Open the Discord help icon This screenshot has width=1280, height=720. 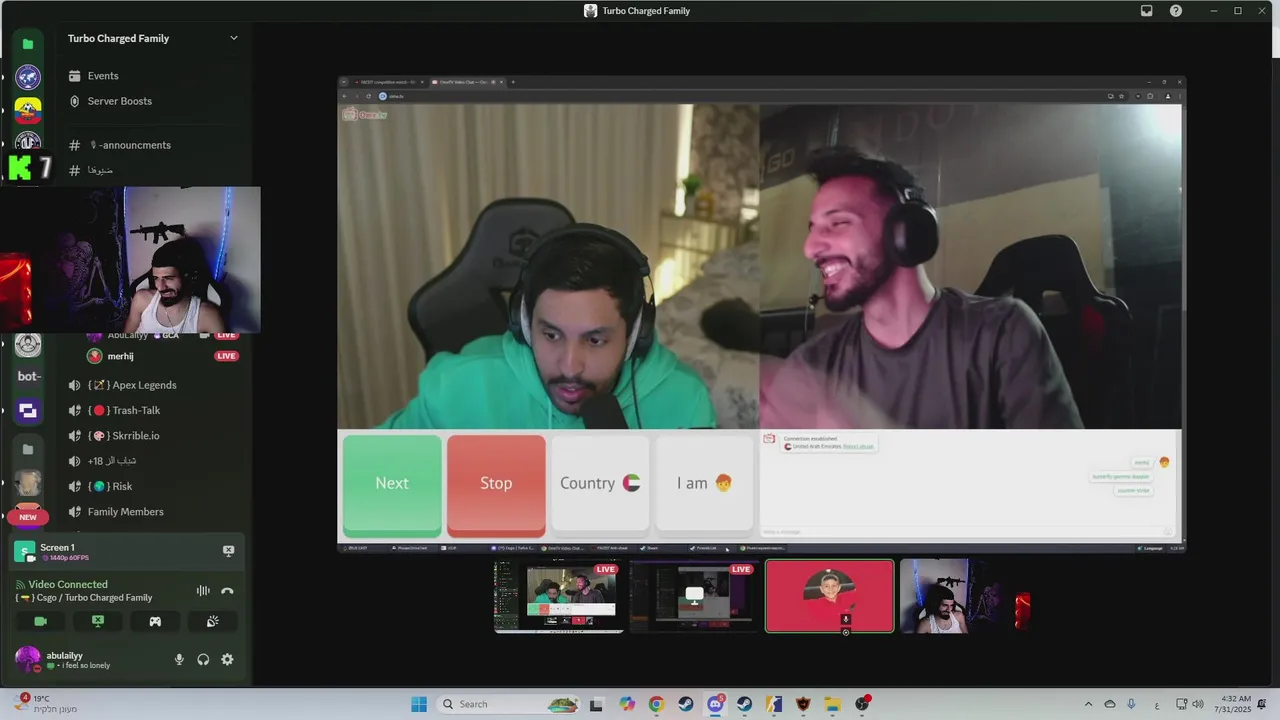click(1176, 11)
